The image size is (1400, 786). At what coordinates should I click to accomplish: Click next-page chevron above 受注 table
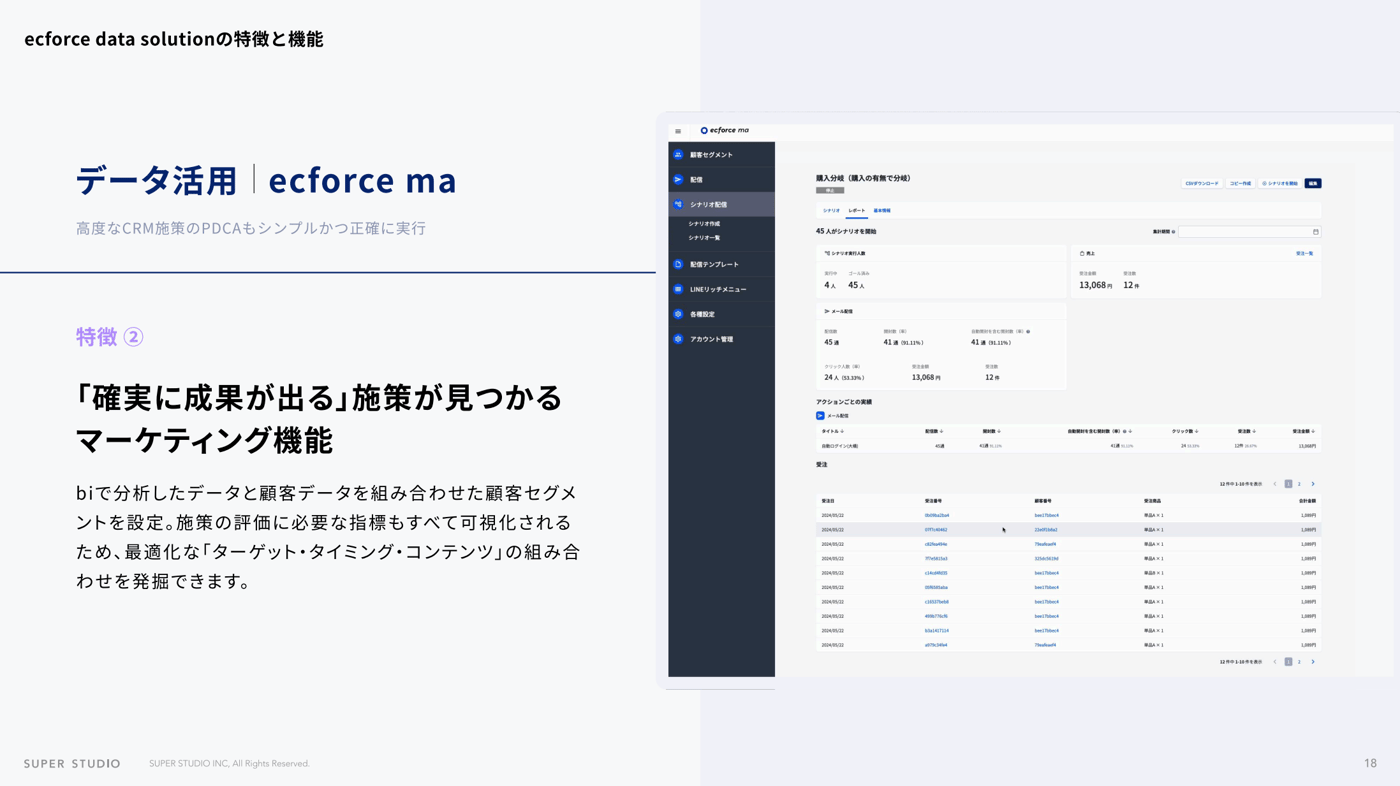1313,484
